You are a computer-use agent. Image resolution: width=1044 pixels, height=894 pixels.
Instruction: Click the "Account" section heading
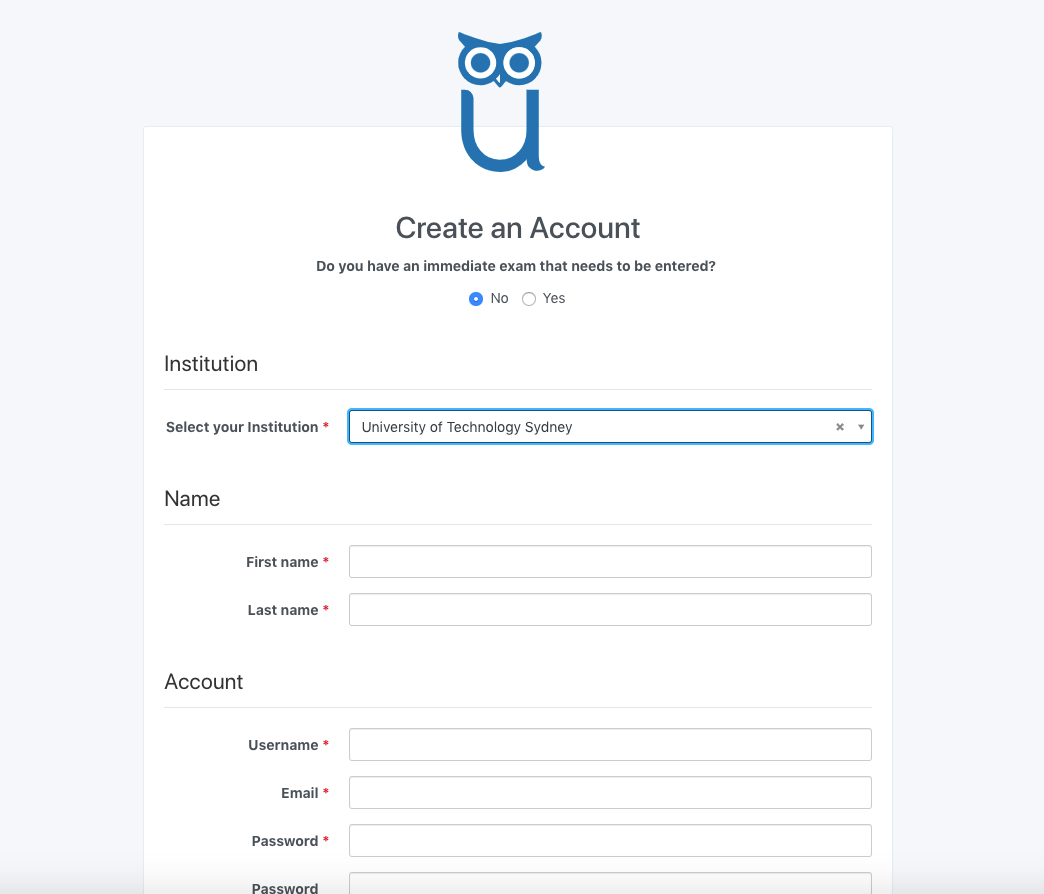pos(204,682)
